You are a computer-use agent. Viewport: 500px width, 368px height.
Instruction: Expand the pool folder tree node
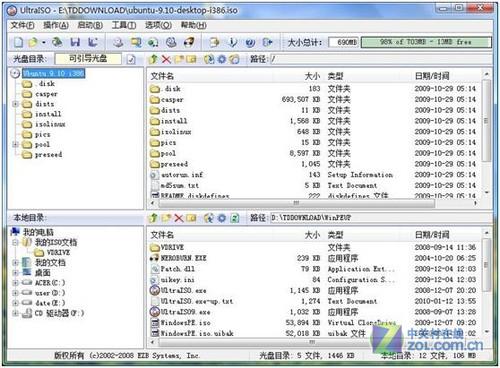click(15, 144)
